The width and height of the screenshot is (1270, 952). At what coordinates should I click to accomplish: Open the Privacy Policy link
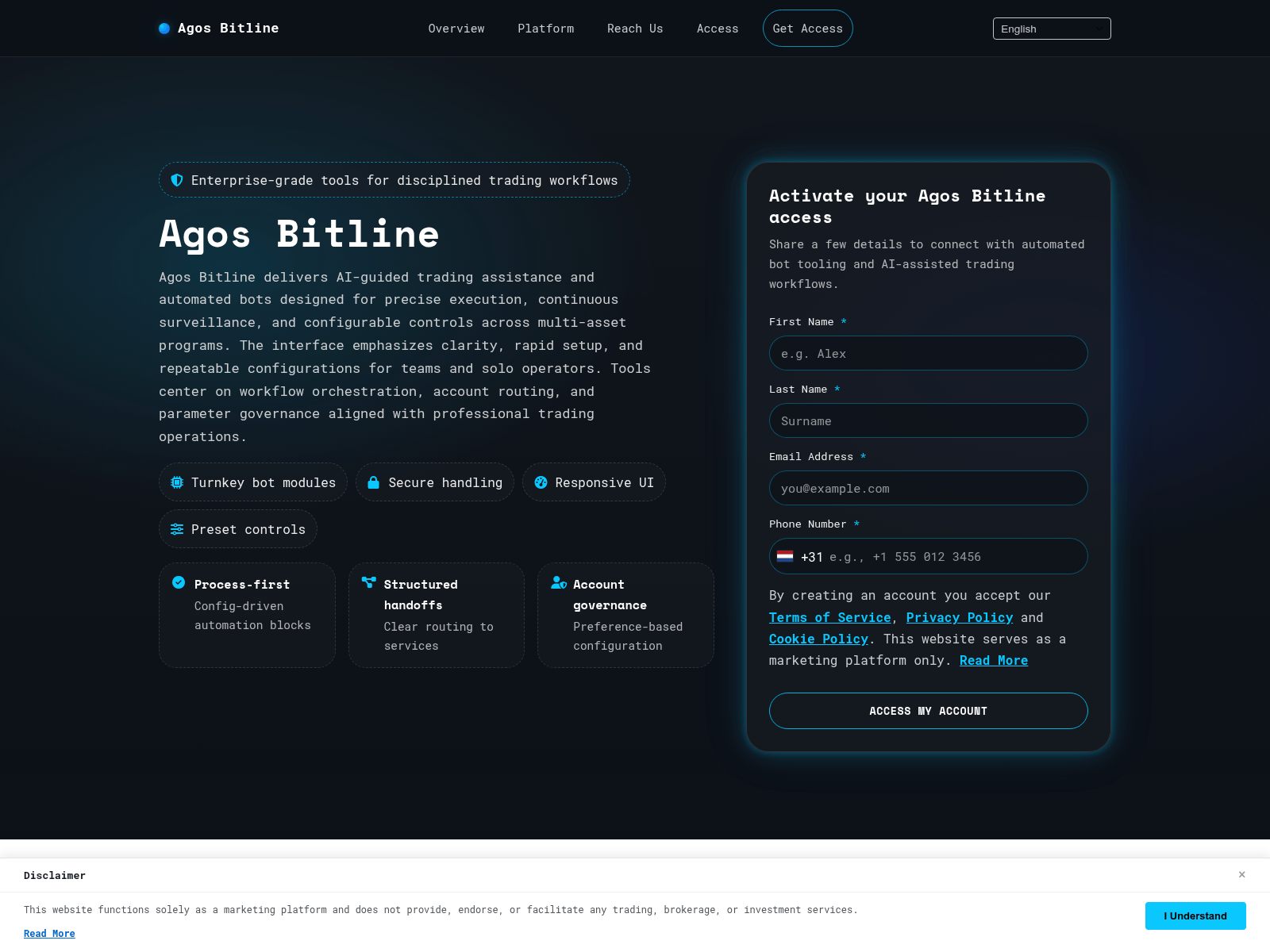click(x=960, y=617)
